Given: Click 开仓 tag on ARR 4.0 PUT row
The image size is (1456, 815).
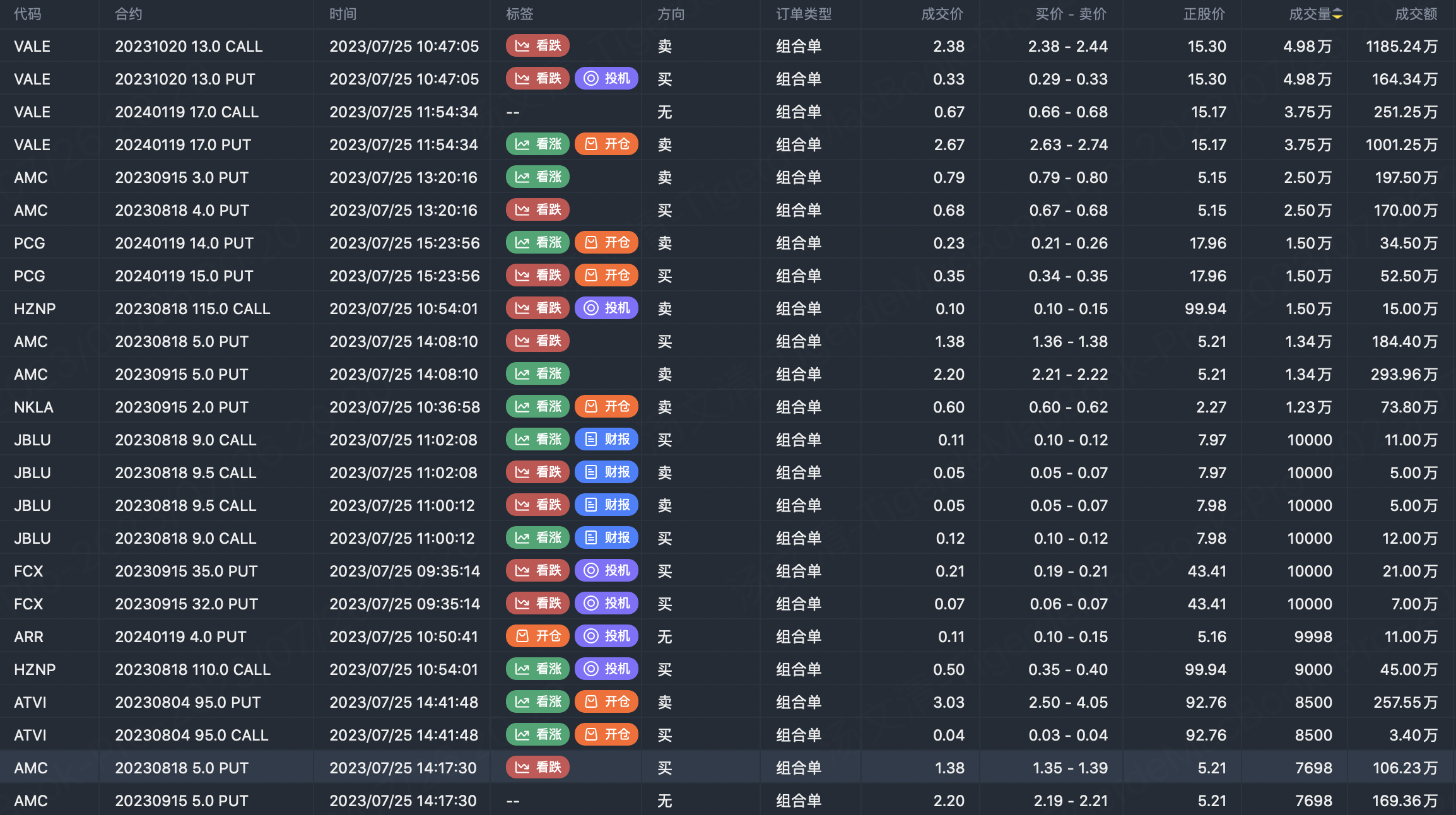Looking at the screenshot, I should 537,636.
